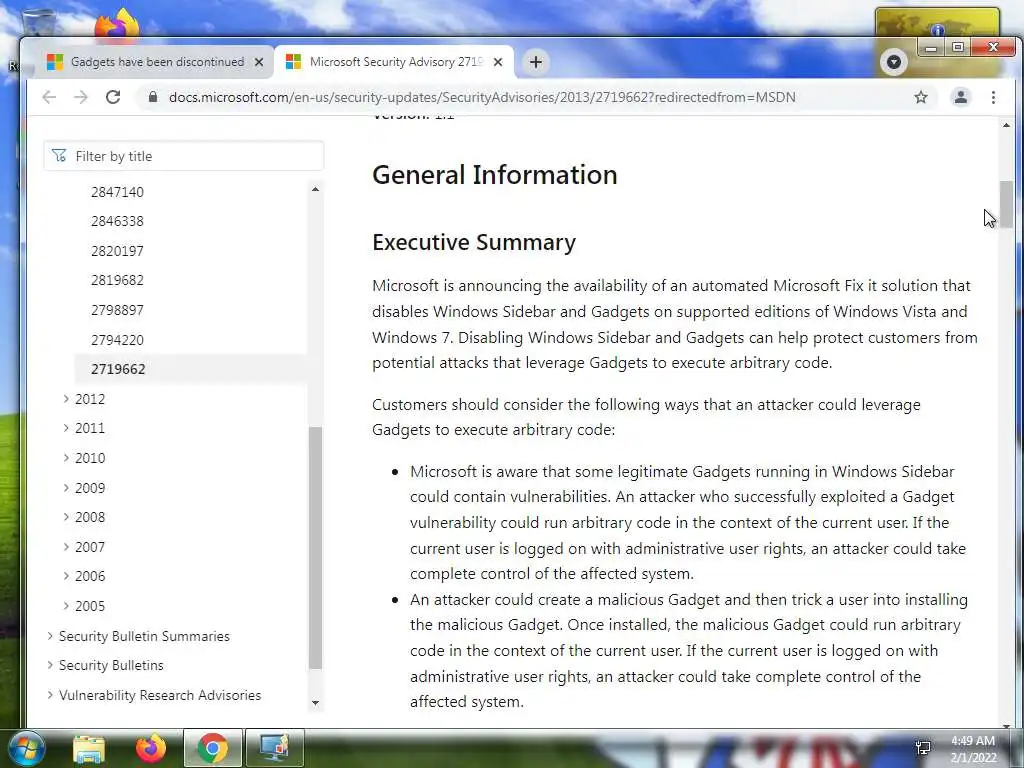This screenshot has width=1024, height=768.
Task: Click the Chrome taskbar button
Action: point(213,748)
